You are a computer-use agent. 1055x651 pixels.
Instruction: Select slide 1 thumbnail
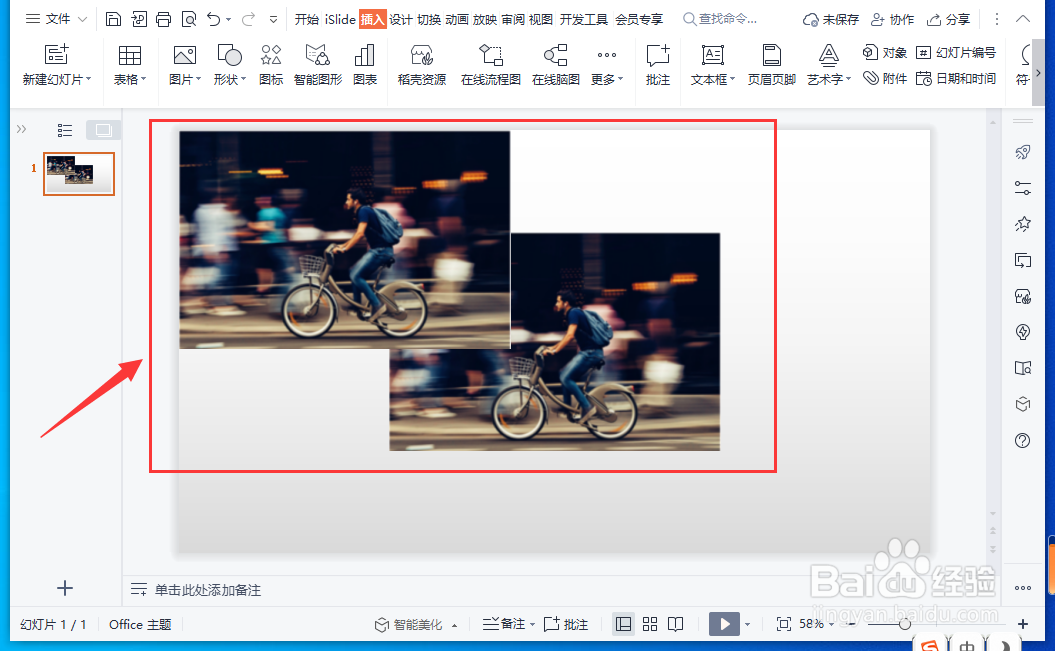(x=79, y=174)
